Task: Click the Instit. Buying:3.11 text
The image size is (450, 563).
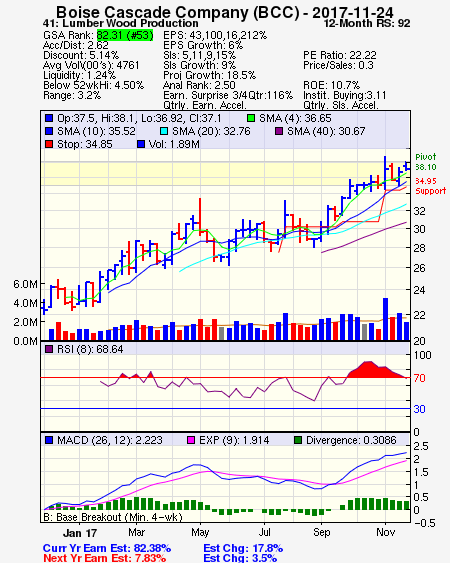Action: (345, 96)
